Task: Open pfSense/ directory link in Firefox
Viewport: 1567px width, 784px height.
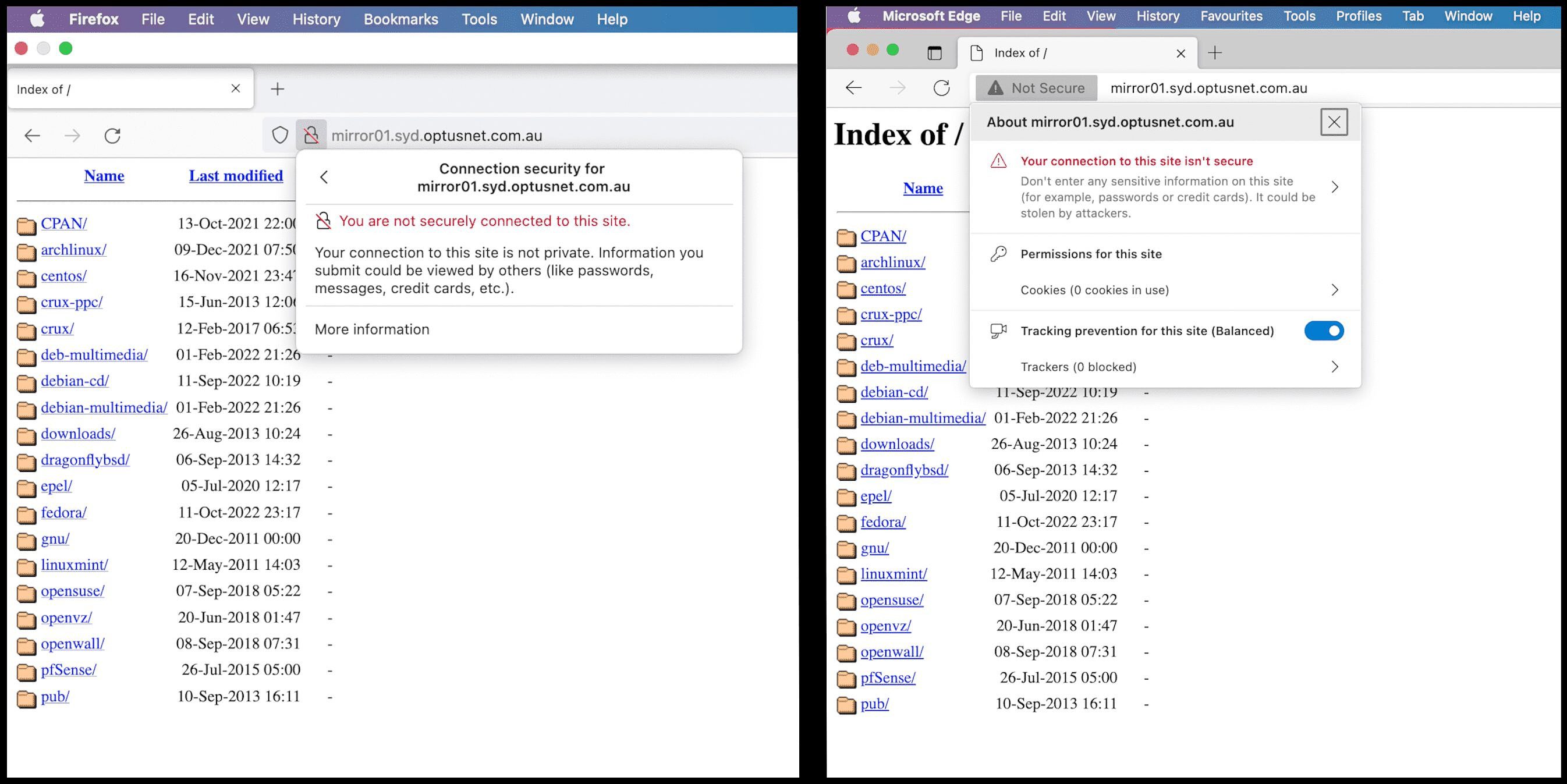Action: tap(69, 670)
